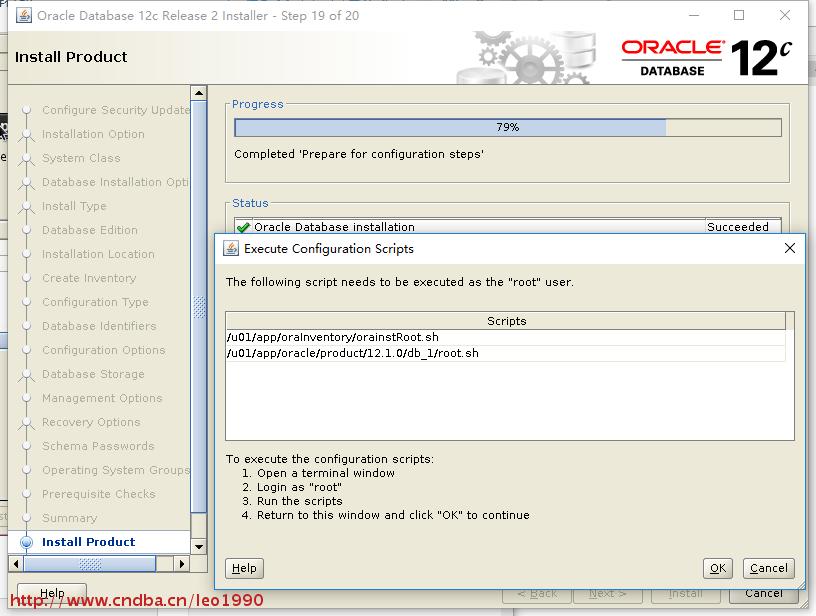Click the green checkmark beside Oracle Database installation

click(x=243, y=227)
